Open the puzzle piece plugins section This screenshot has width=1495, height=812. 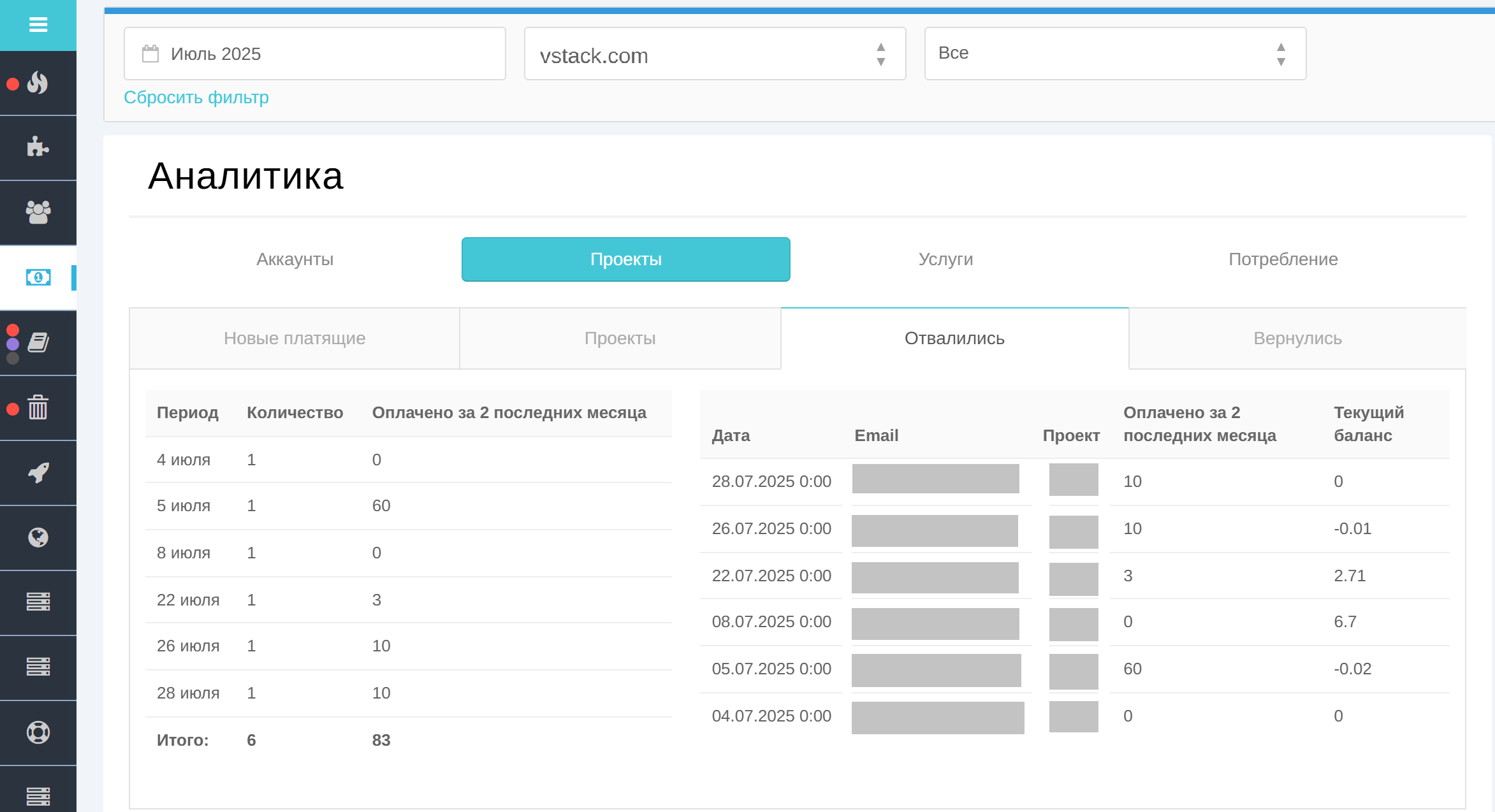click(38, 147)
